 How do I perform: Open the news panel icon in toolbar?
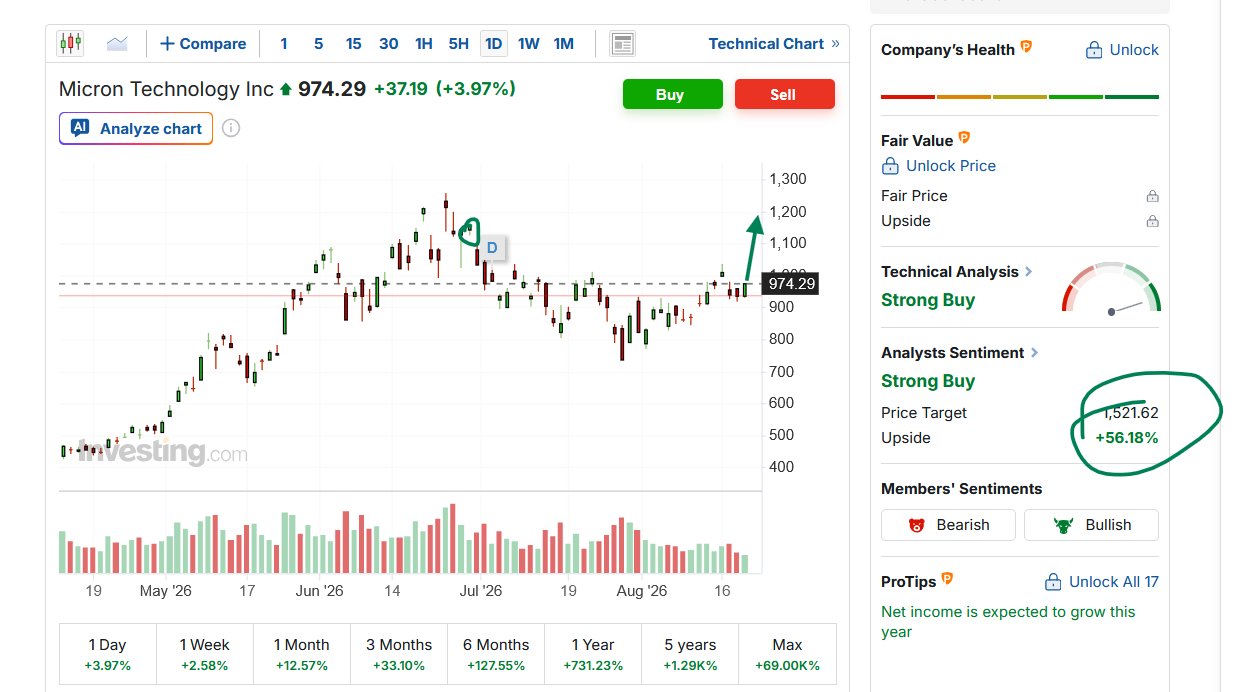point(623,44)
